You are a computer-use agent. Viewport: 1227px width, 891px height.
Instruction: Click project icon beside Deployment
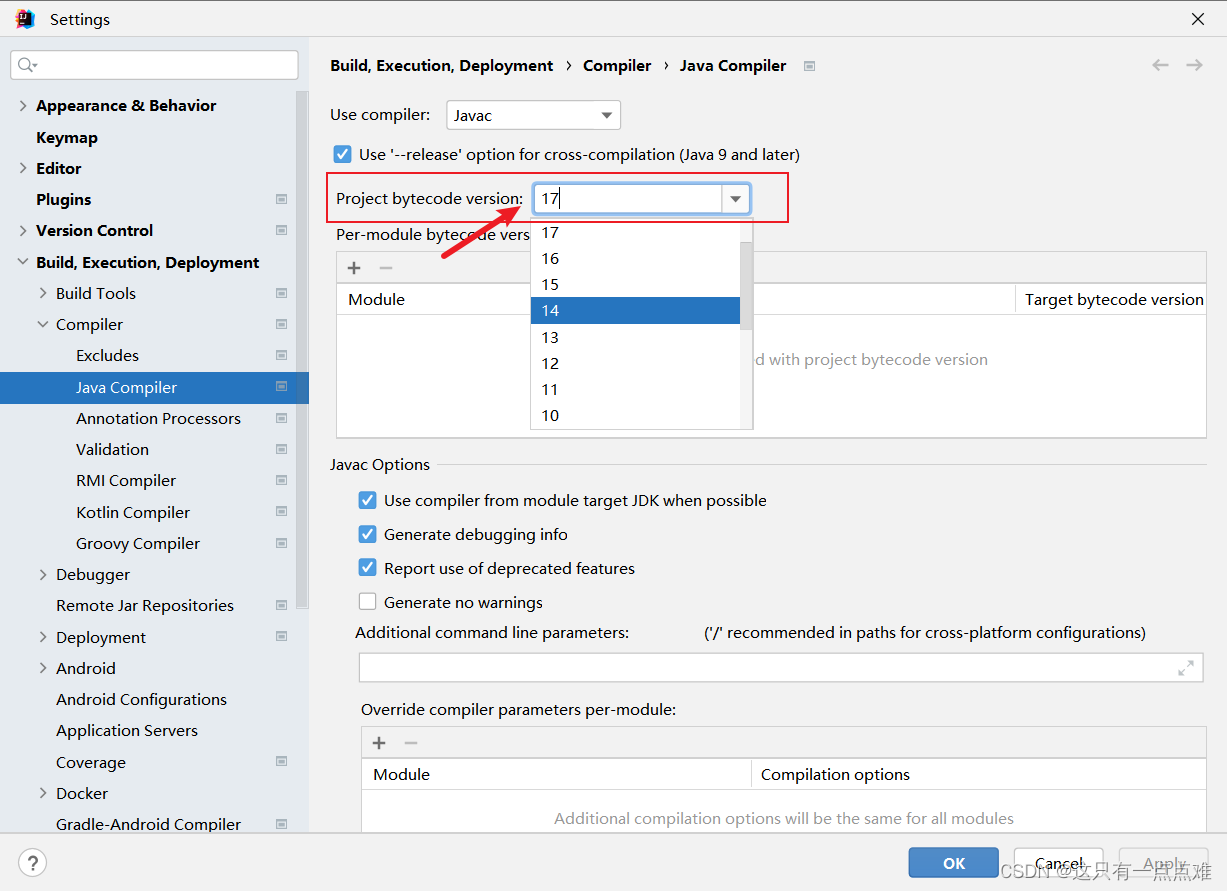[281, 638]
